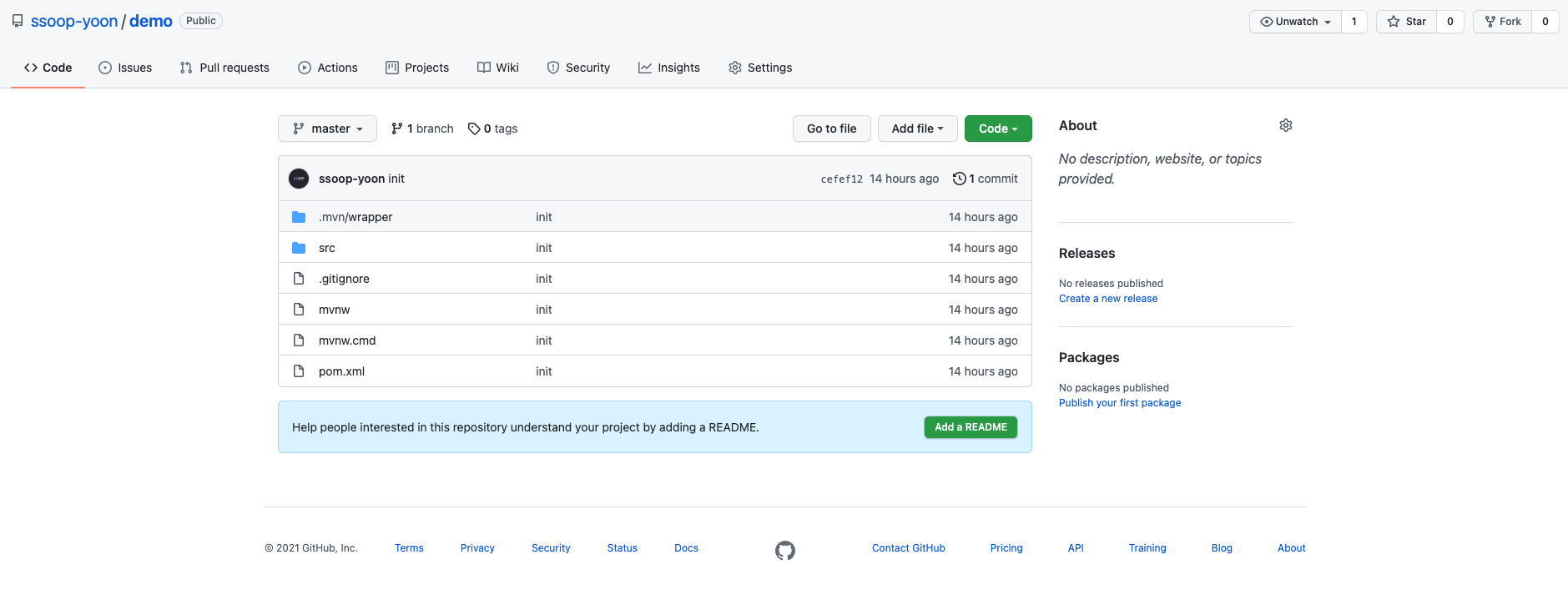Open the .gitignore file
Viewport: 1568px width, 605px height.
[344, 279]
